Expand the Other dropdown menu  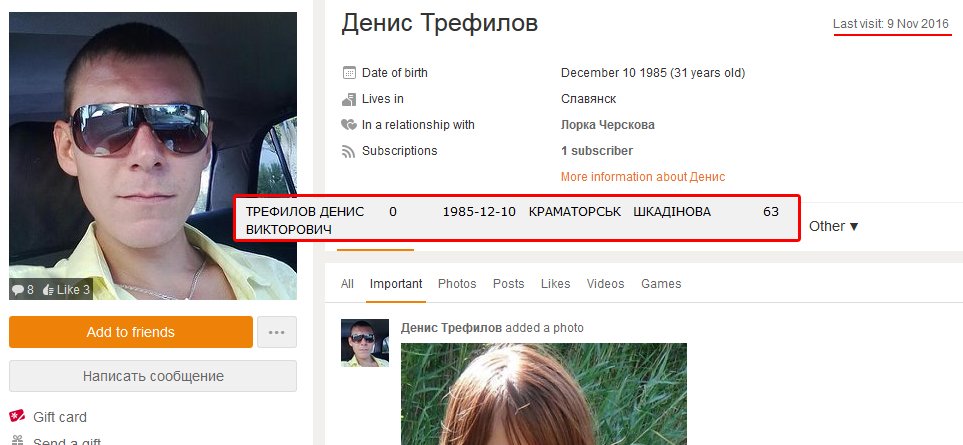pos(833,226)
